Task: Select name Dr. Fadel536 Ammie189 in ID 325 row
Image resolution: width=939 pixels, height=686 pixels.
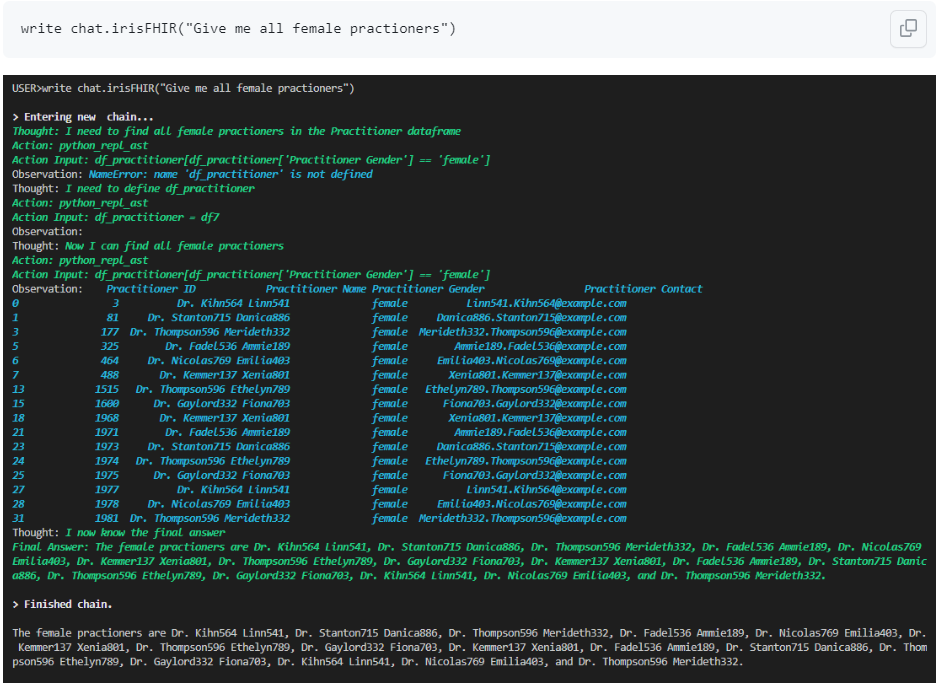Action: click(228, 346)
